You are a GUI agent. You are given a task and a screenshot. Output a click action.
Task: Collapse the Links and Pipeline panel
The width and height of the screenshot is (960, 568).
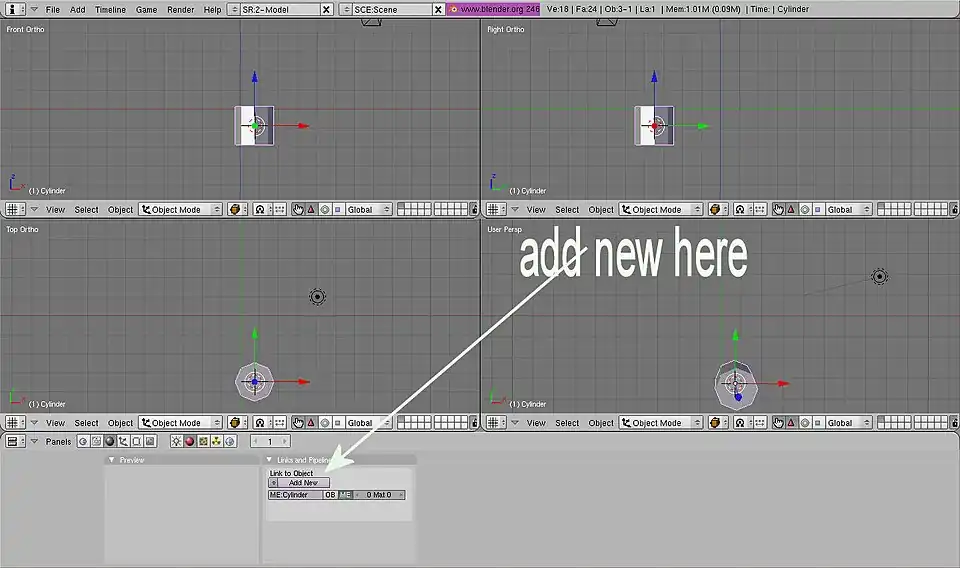click(x=269, y=460)
